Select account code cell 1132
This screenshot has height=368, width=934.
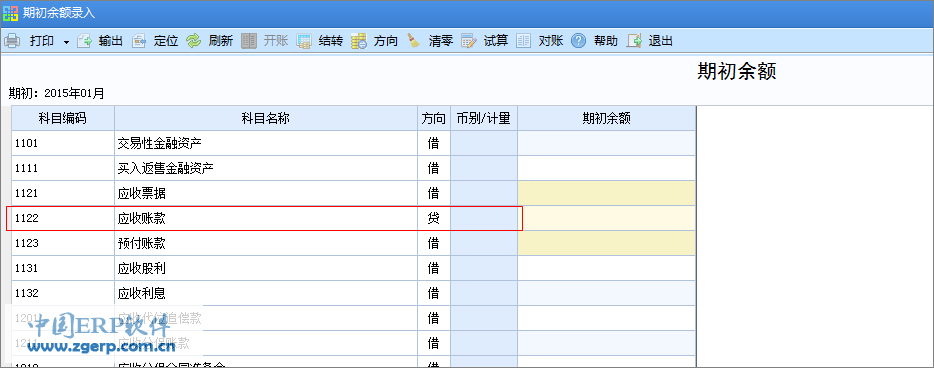pos(63,293)
